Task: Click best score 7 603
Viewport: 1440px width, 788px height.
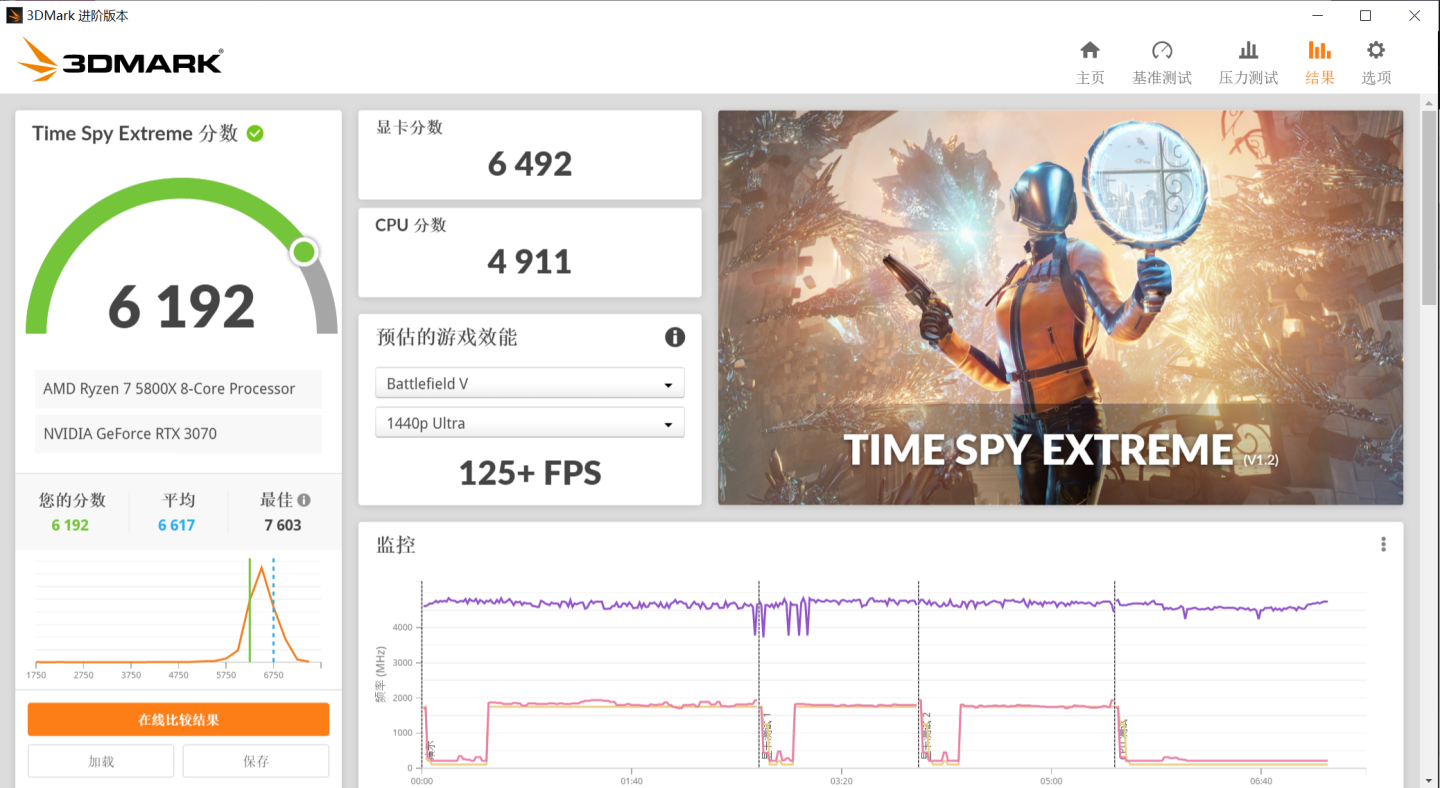Action: pyautogui.click(x=282, y=525)
